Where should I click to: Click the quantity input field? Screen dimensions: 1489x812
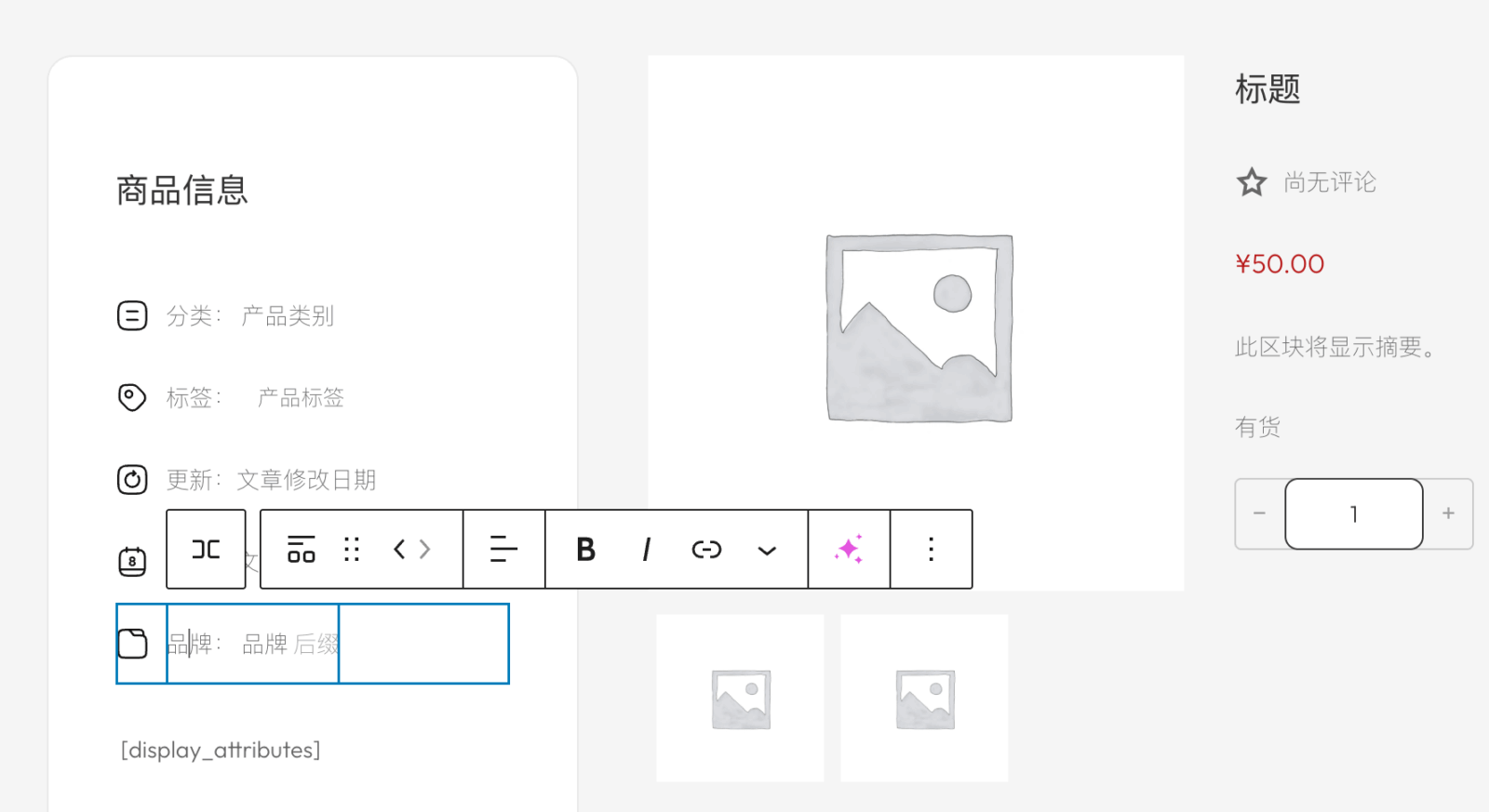click(1353, 513)
